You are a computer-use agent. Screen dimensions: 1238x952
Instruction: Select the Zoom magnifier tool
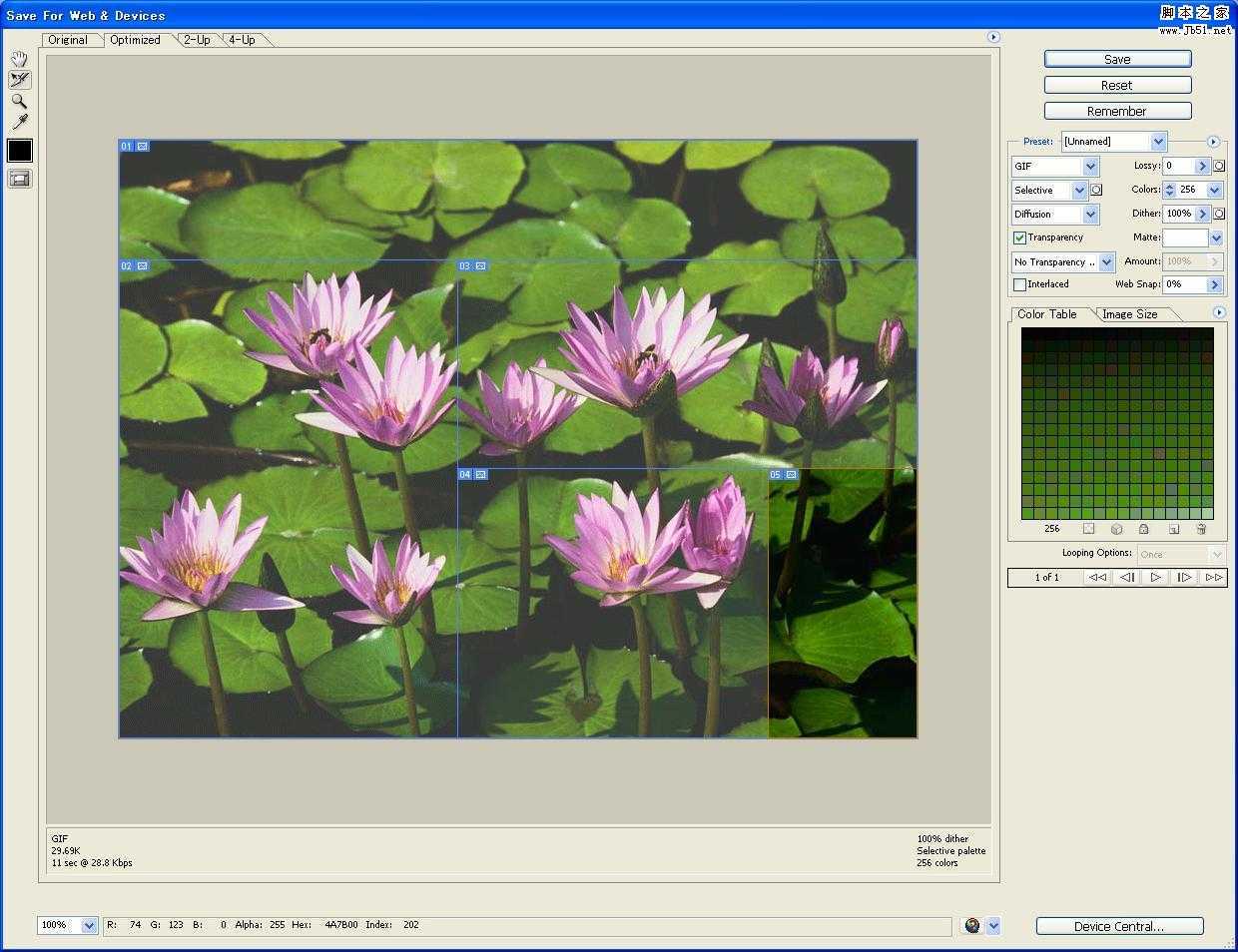[19, 101]
